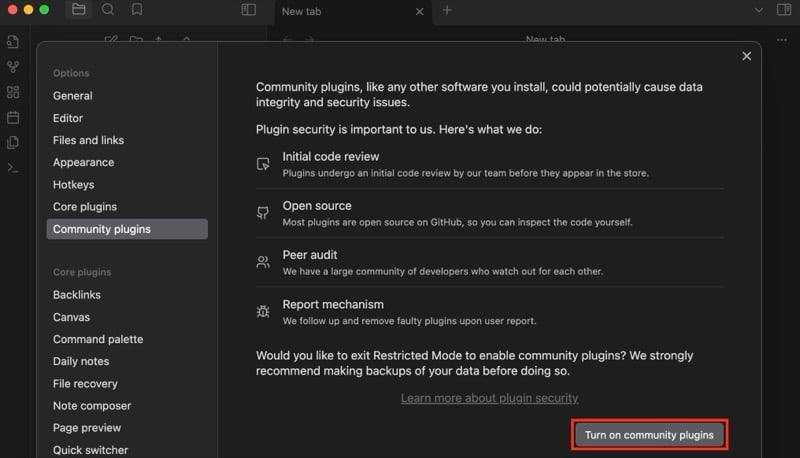The height and width of the screenshot is (458, 800).
Task: Click Turn on community plugins button
Action: coord(649,435)
